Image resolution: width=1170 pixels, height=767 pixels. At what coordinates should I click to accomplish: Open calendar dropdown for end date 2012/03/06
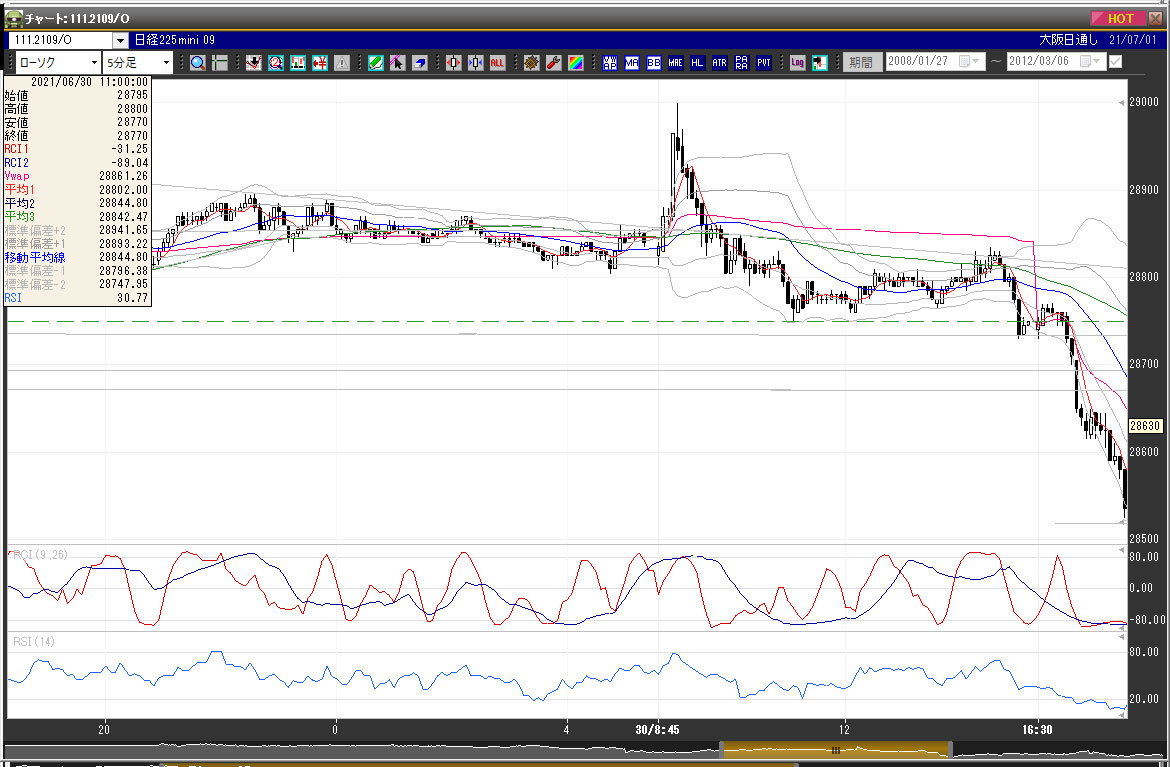click(x=1090, y=61)
